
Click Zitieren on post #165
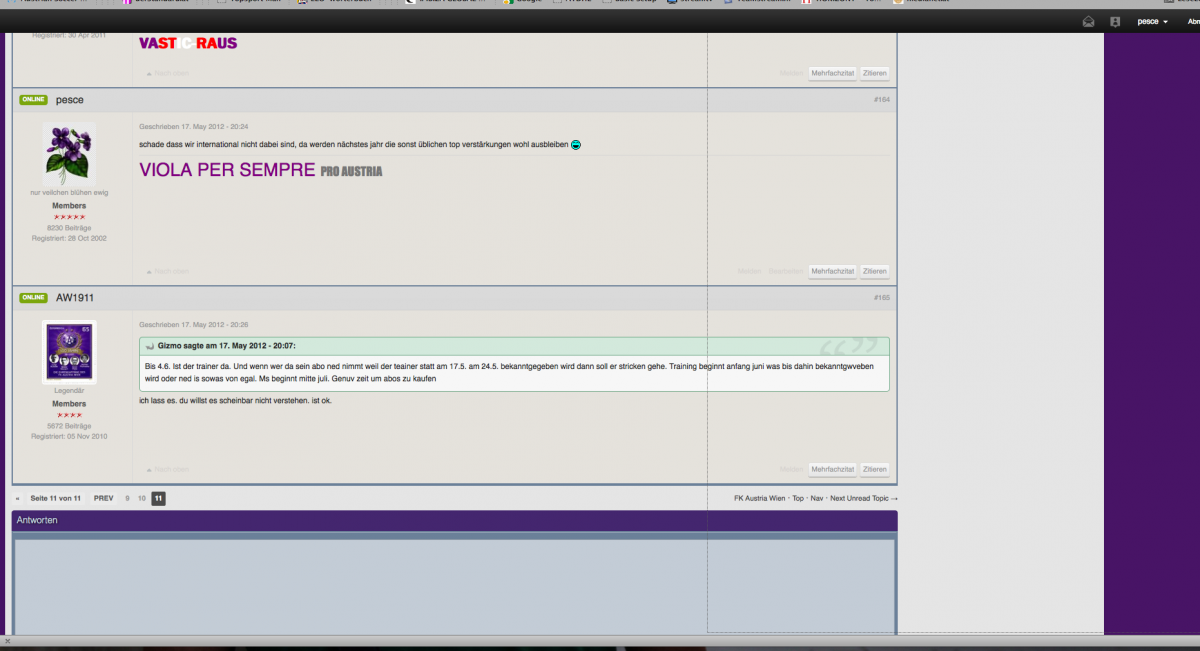click(875, 469)
